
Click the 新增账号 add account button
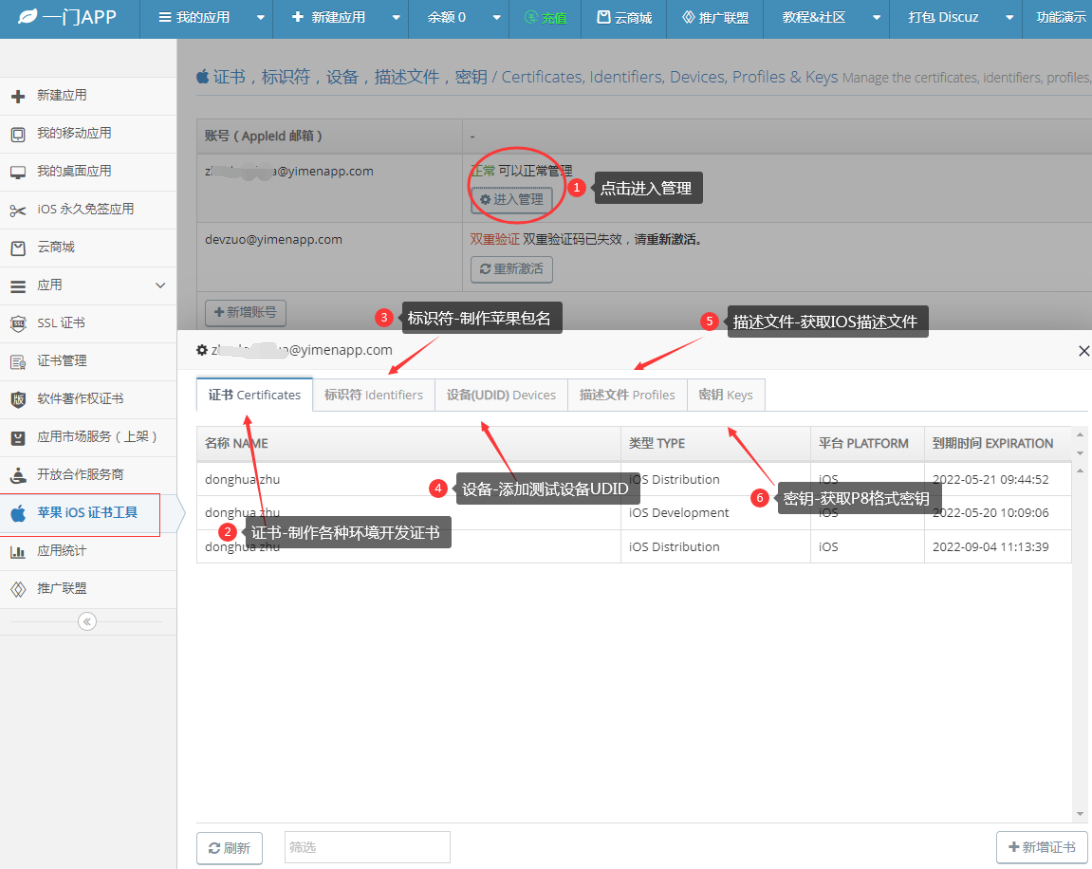click(245, 313)
